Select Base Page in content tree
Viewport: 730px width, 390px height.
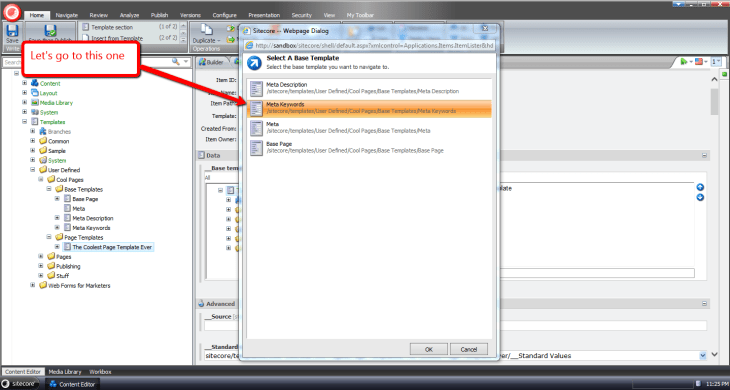click(x=85, y=199)
